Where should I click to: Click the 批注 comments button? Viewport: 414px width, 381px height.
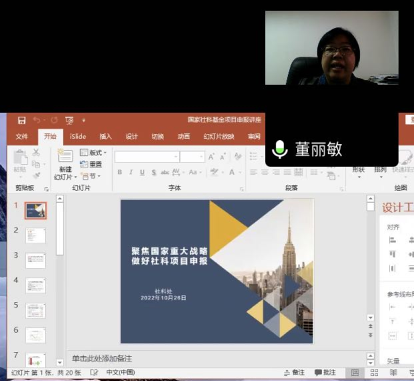click(x=325, y=372)
